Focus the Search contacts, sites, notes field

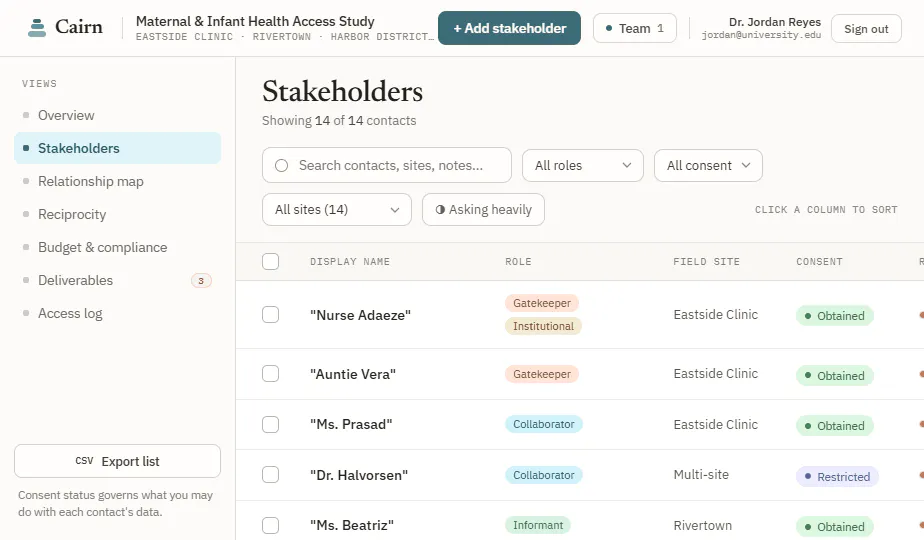[x=387, y=165]
